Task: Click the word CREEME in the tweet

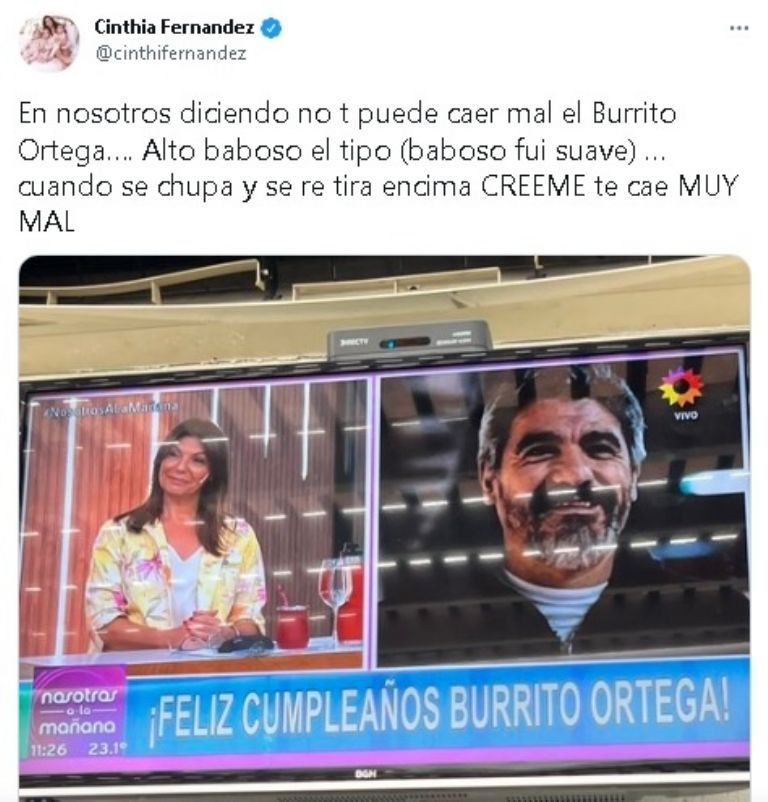Action: click(x=532, y=186)
